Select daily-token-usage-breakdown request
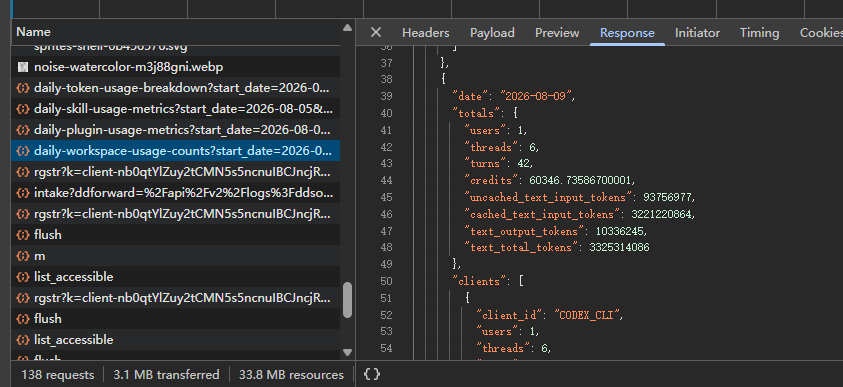The height and width of the screenshot is (387, 843). point(175,88)
